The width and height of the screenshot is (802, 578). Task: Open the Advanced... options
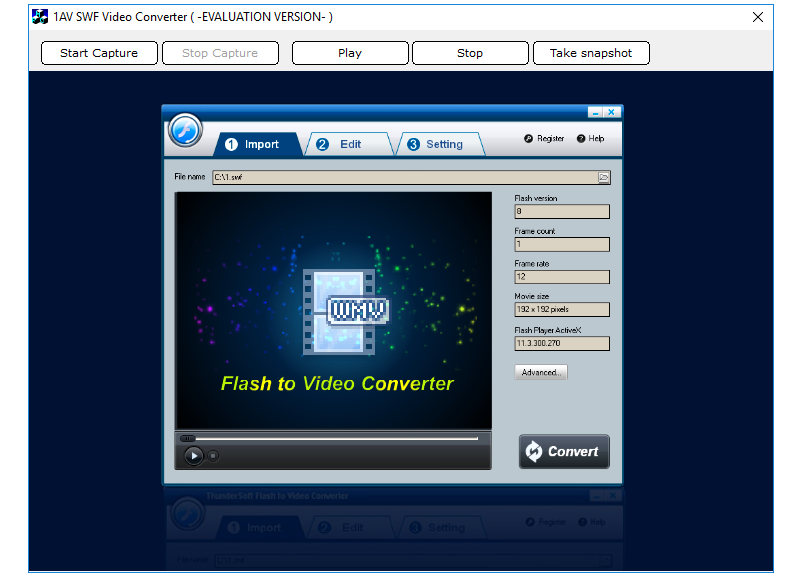(x=541, y=372)
